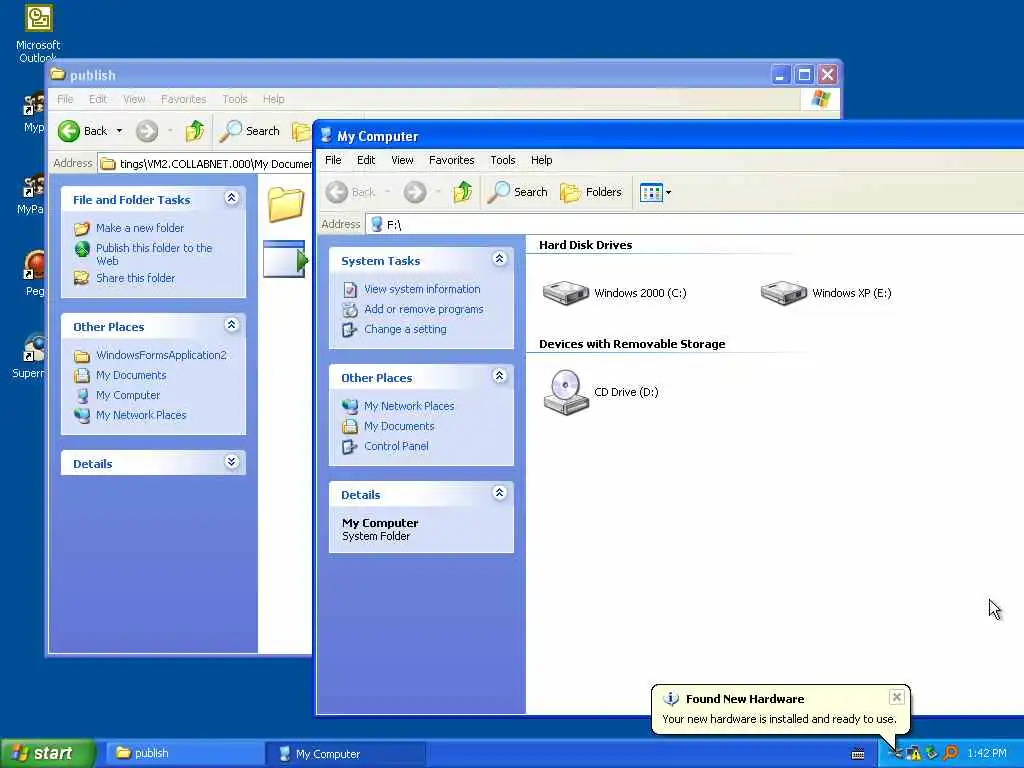Click the Up folder icon in My Computer toolbar
Screen dimensions: 1024x768
pos(462,192)
